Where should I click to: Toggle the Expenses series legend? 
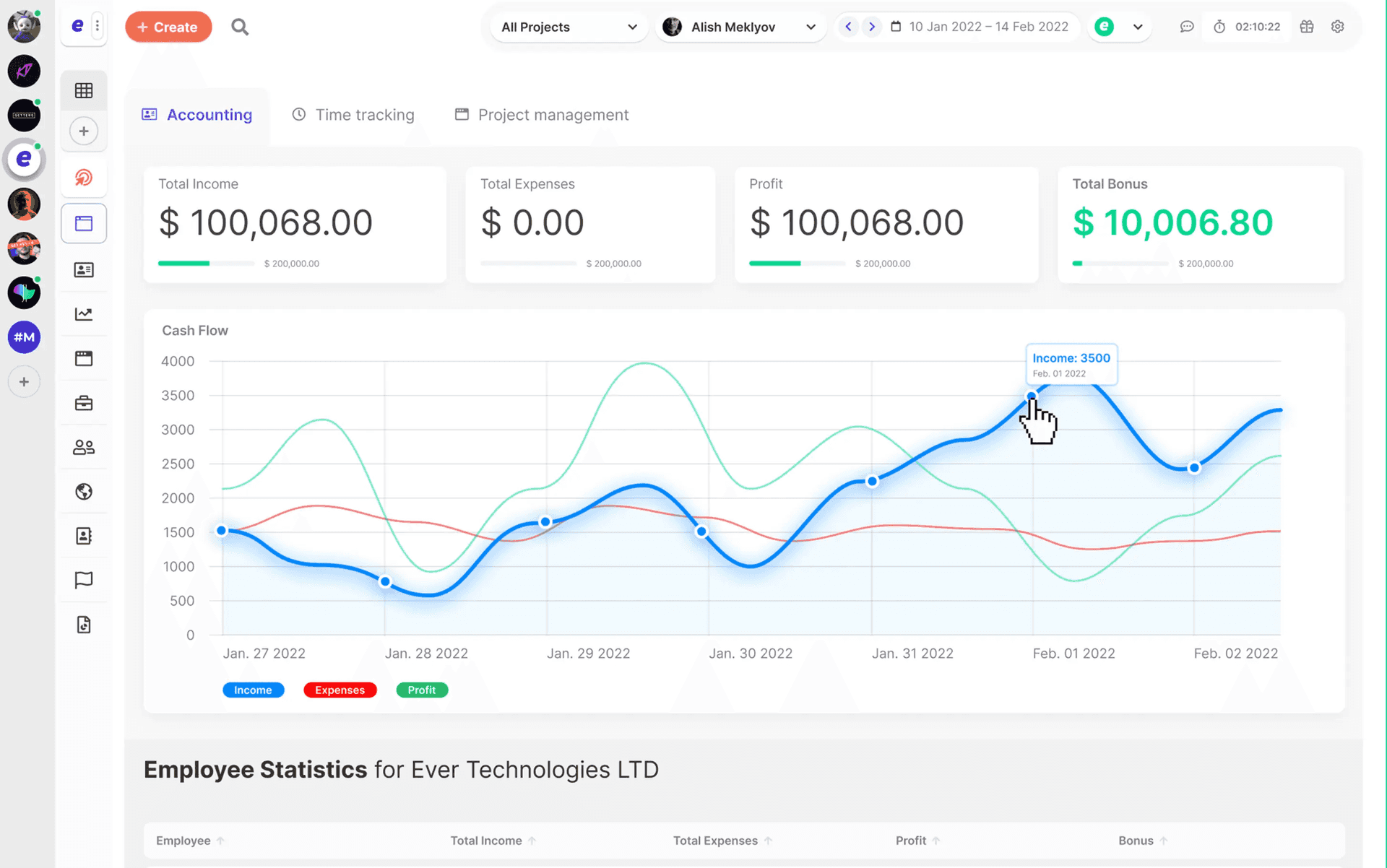click(x=340, y=690)
